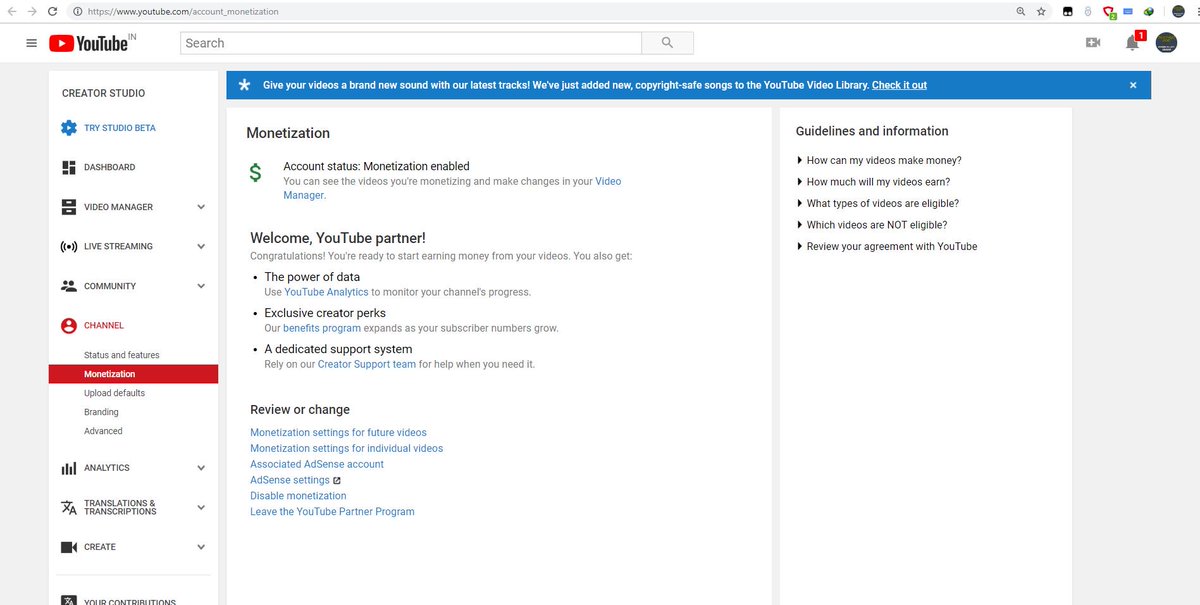Image resolution: width=1200 pixels, height=605 pixels.
Task: Click the red shield extension icon
Action: [x=1109, y=12]
